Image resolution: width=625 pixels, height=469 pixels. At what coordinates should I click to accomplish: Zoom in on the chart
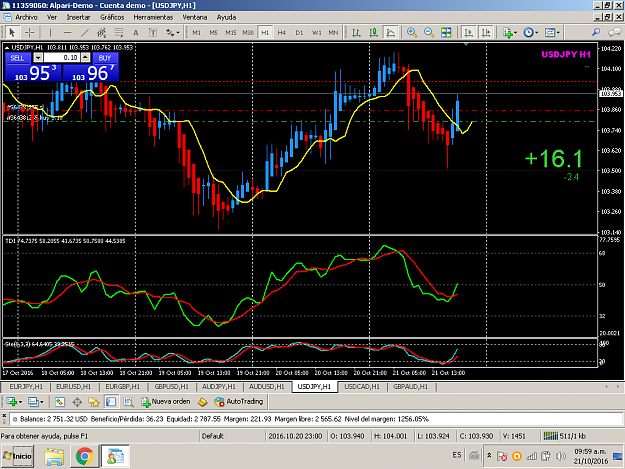tap(412, 32)
